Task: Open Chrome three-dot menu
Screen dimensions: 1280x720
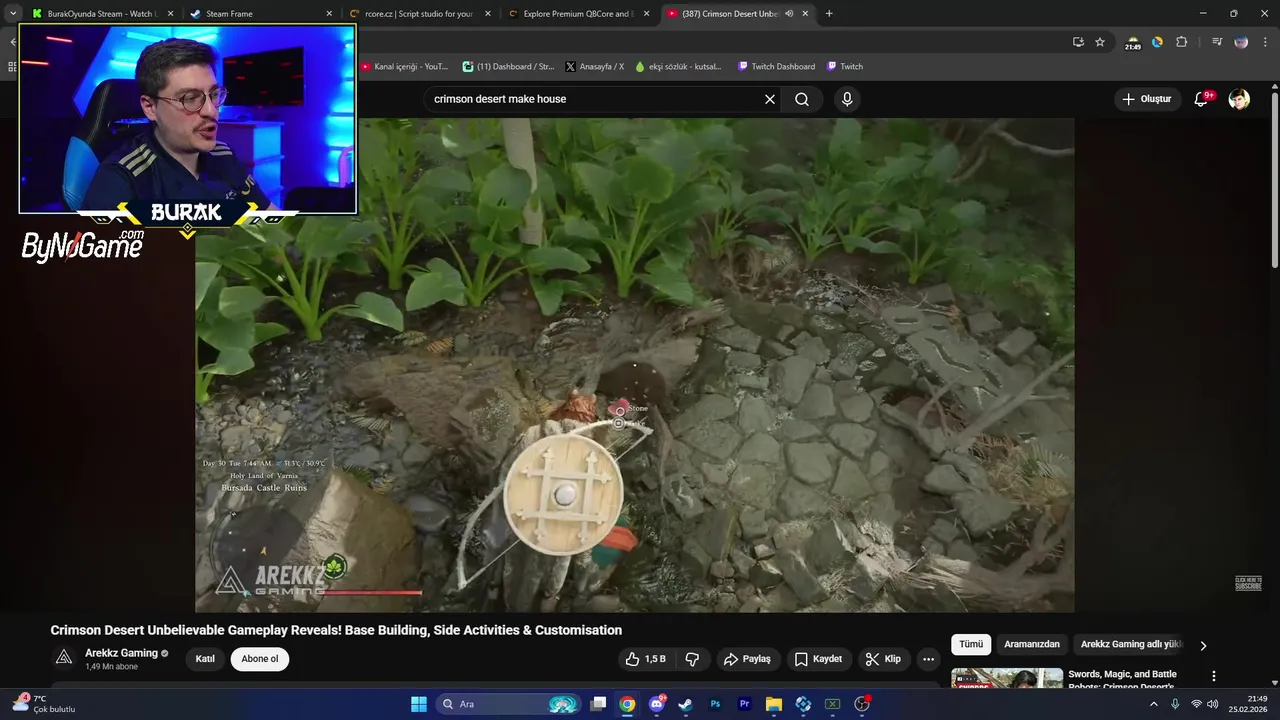Action: click(x=1266, y=42)
